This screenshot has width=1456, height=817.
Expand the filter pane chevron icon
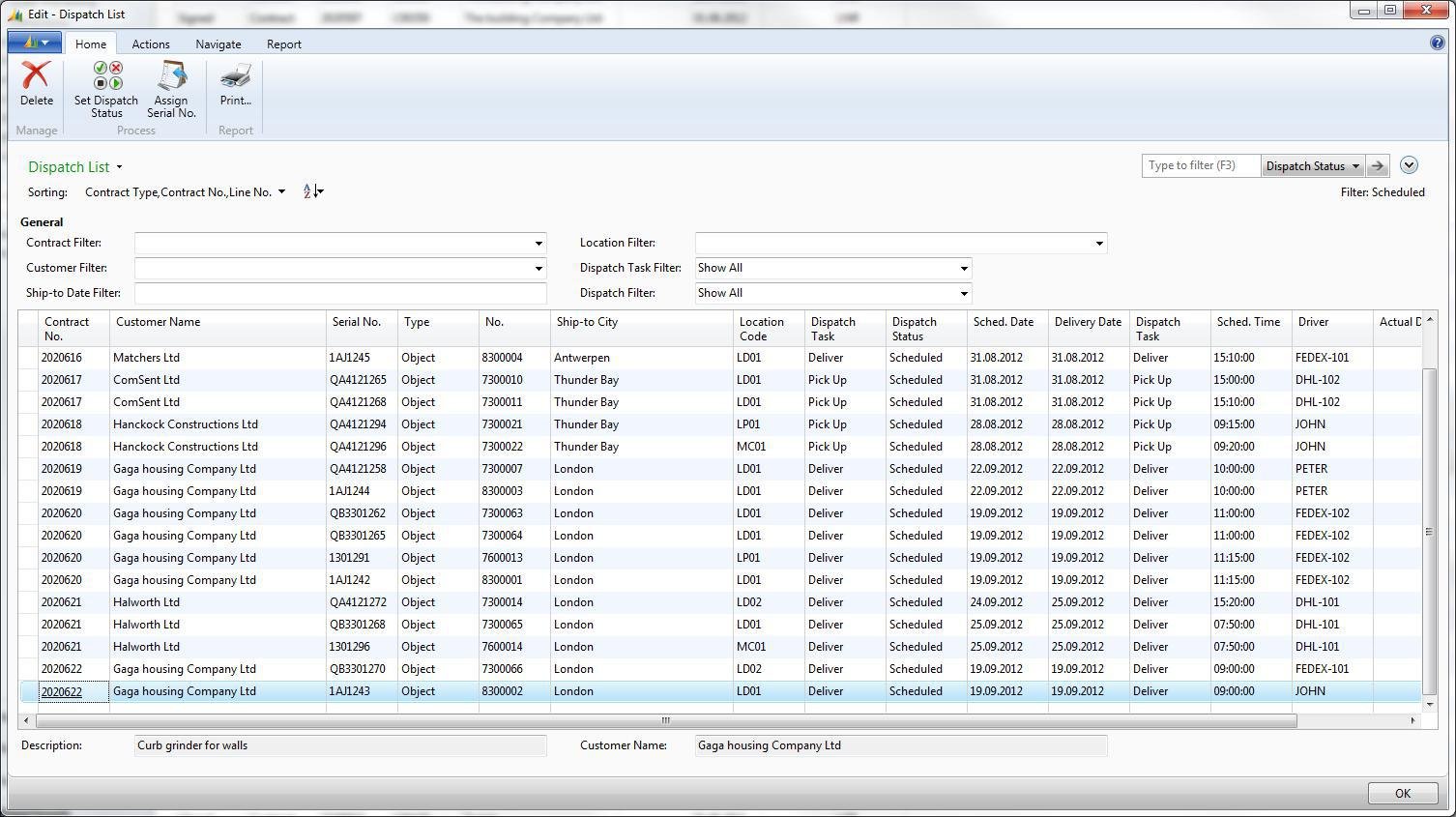tap(1409, 165)
